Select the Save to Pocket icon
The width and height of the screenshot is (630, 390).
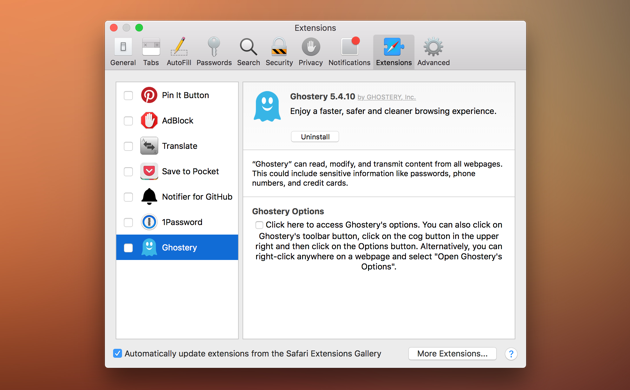click(149, 172)
